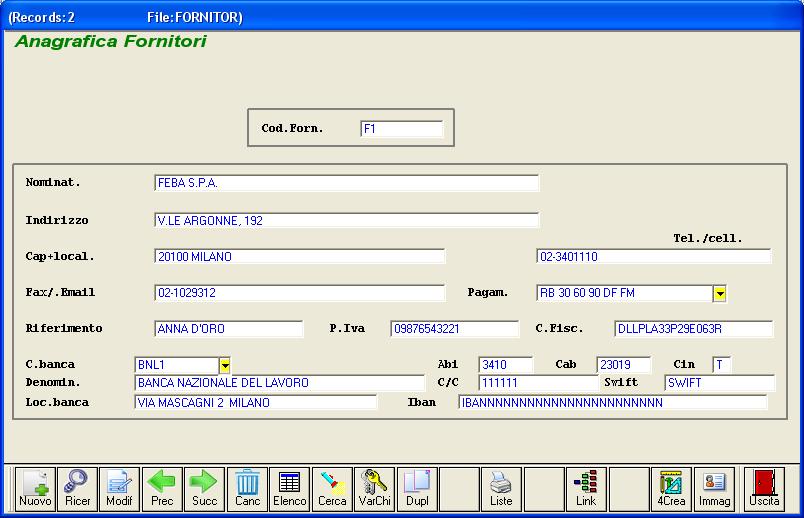Expand the C.banca bank code dropdown
Screen dimensions: 804x518
[x=225, y=365]
